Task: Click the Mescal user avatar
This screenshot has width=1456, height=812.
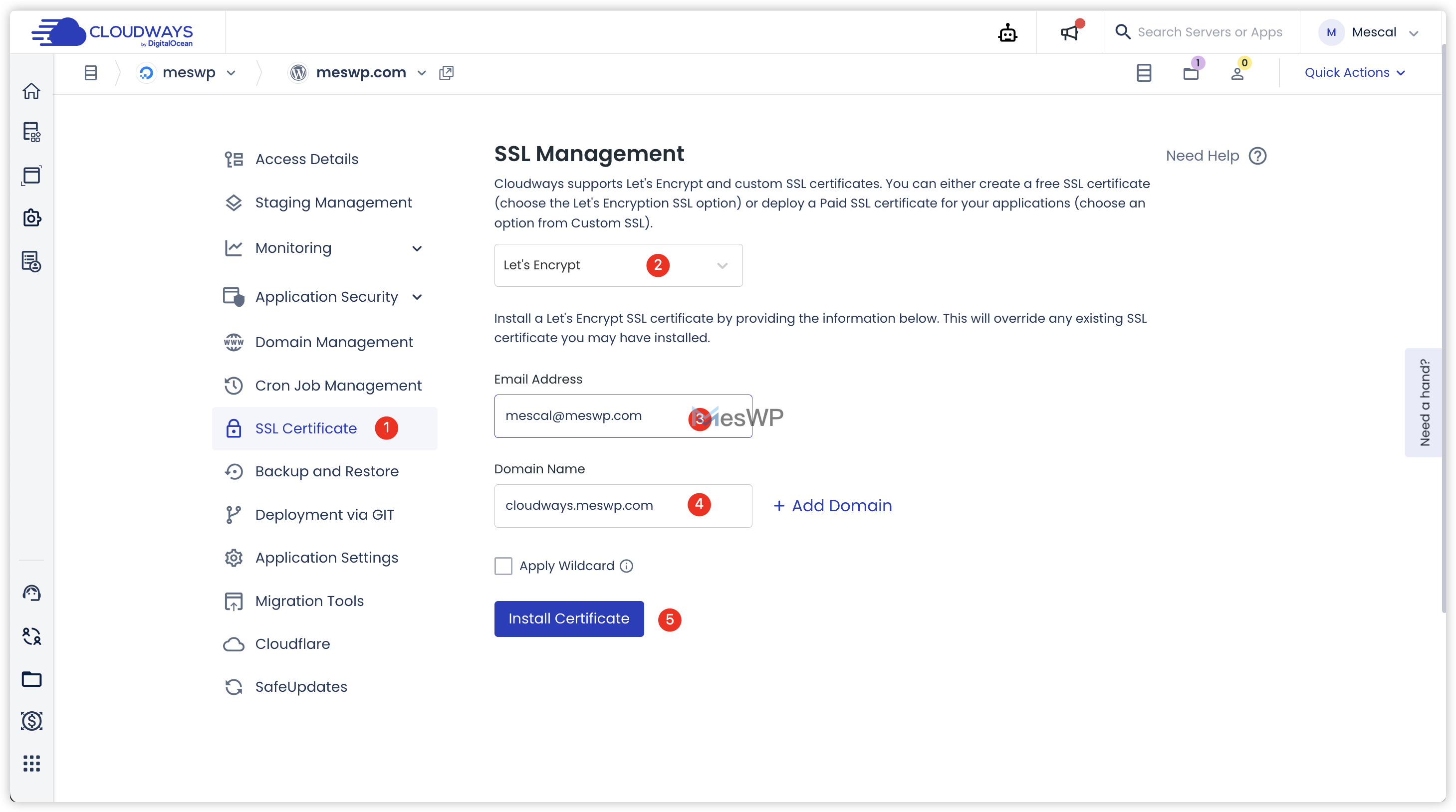Action: [x=1331, y=33]
